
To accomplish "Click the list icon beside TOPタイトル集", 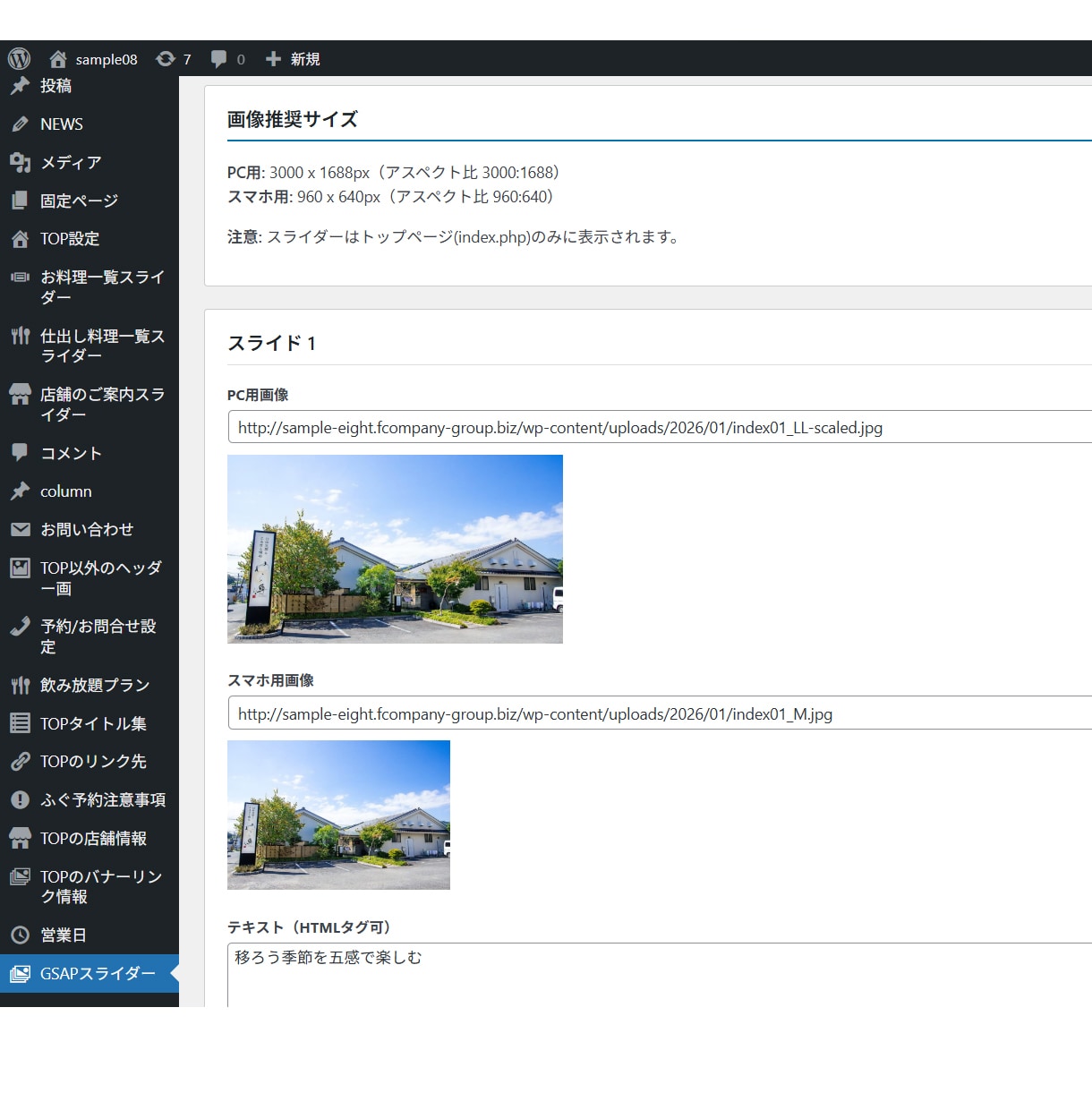I will click(x=20, y=723).
